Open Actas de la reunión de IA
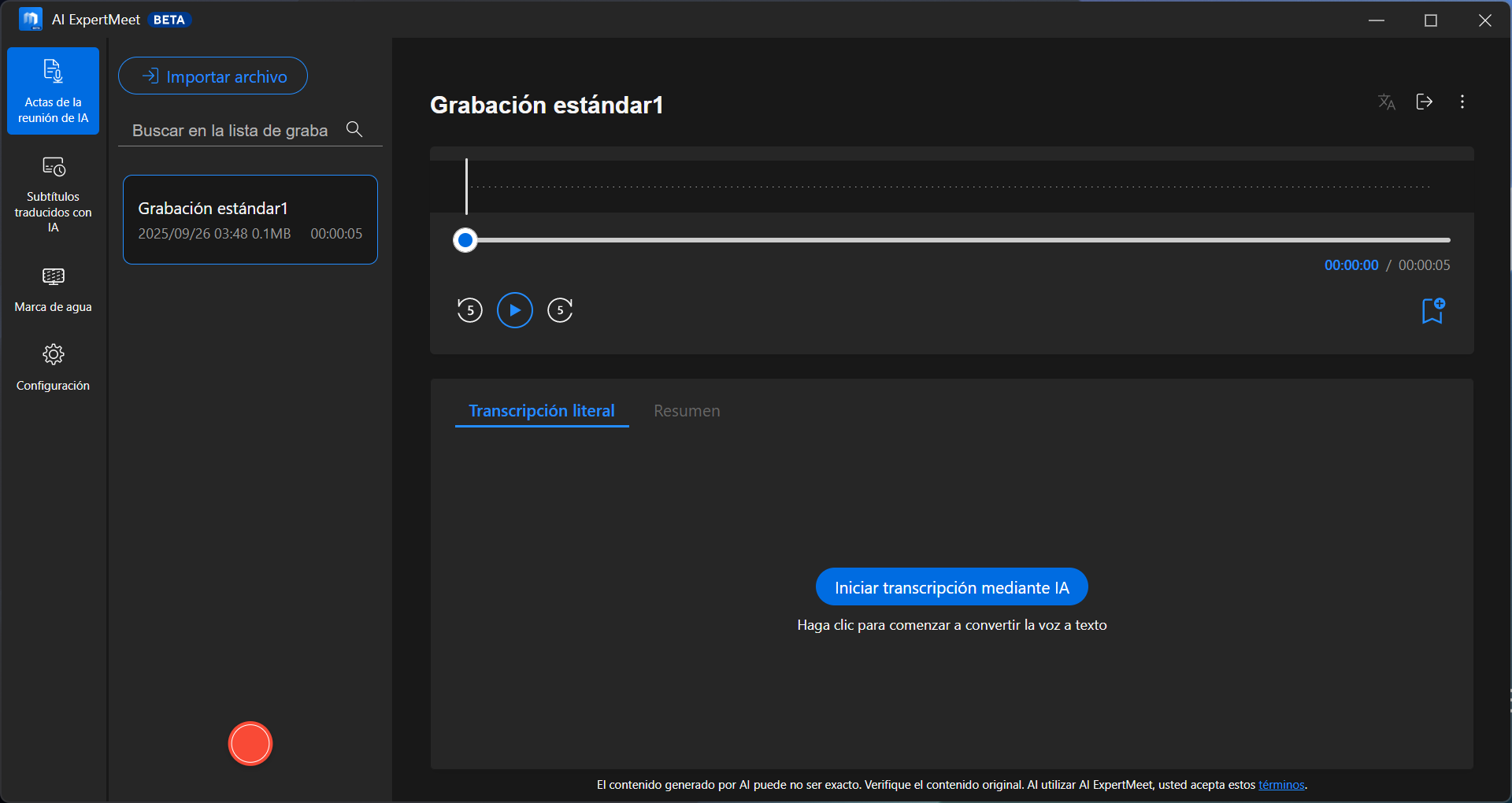This screenshot has height=803, width=1512. click(53, 91)
